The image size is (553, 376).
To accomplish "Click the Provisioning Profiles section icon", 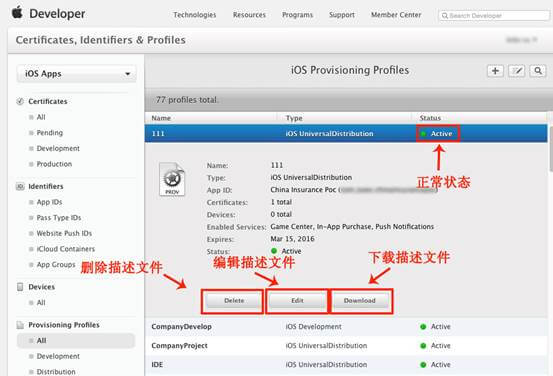I will pyautogui.click(x=20, y=325).
